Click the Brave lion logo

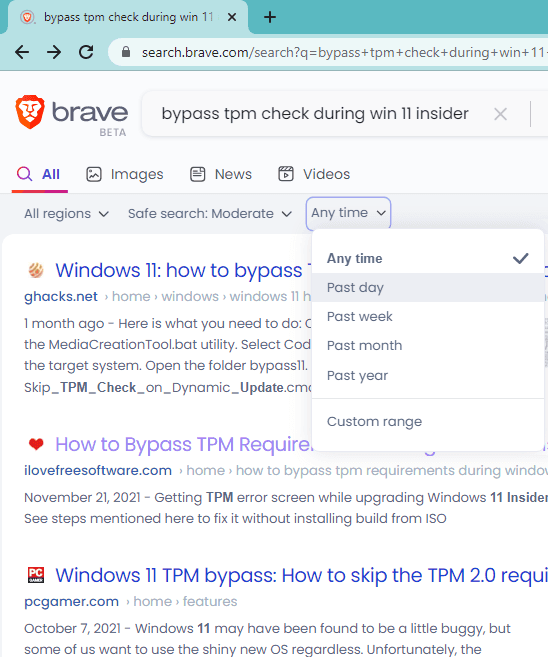30,112
